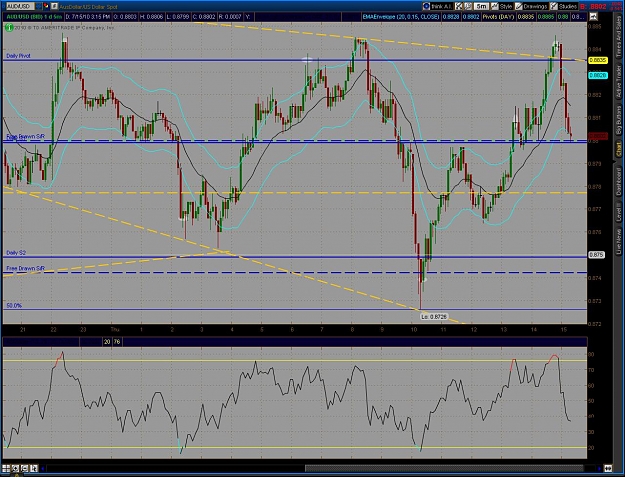Click the green info icon on chart
625x477 pixels.
click(9, 27)
